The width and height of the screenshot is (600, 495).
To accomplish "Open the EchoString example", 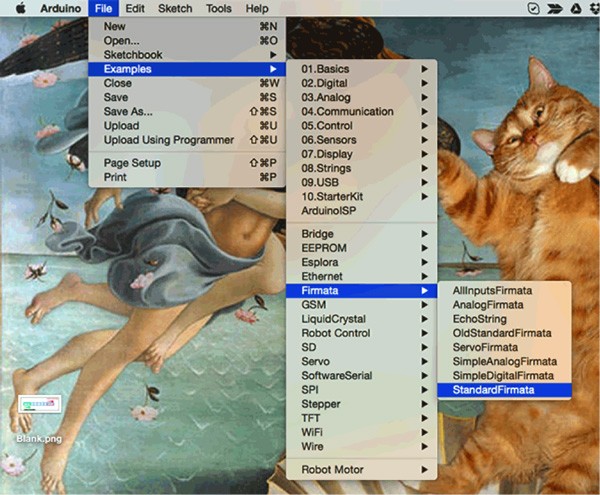I will tap(504, 319).
